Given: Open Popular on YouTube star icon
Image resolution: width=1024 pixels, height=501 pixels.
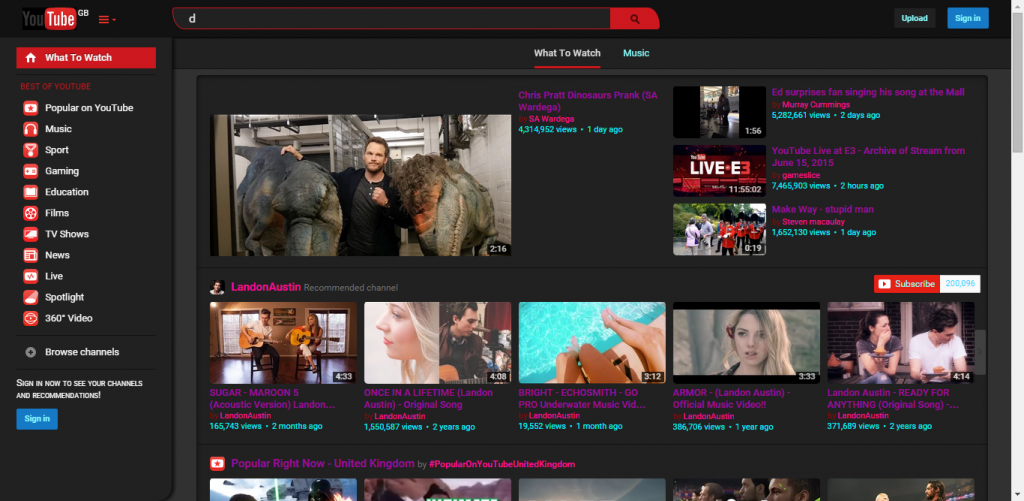Looking at the screenshot, I should pos(30,108).
